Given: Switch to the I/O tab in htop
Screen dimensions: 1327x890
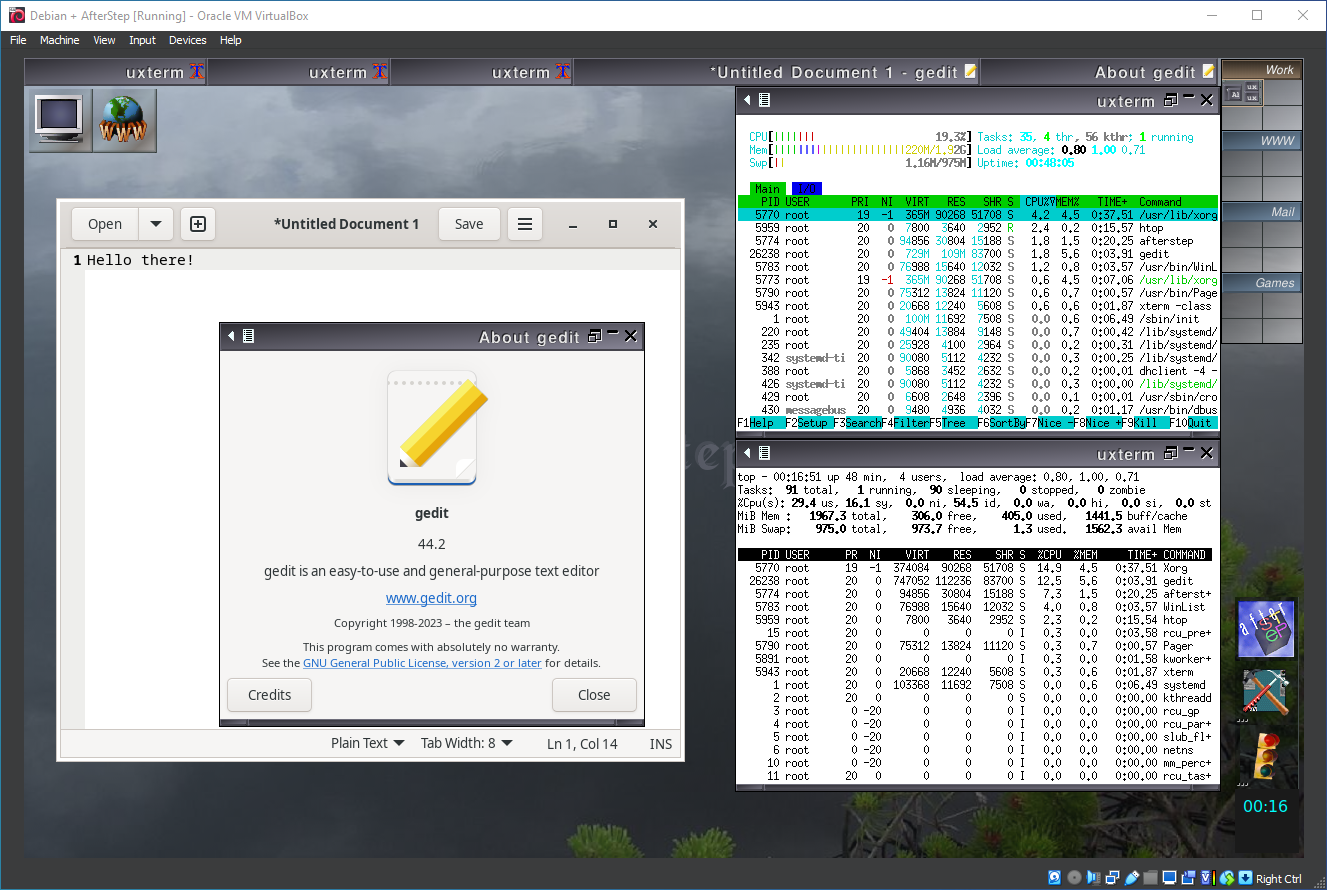Looking at the screenshot, I should click(805, 189).
